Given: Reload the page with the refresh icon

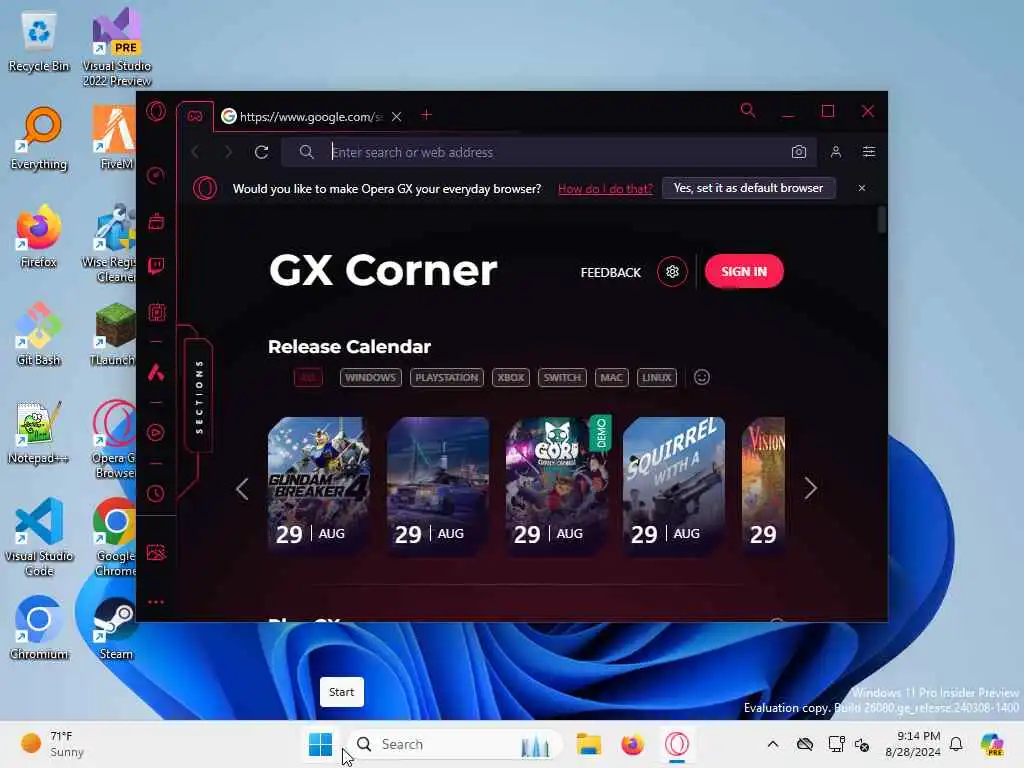Looking at the screenshot, I should click(x=261, y=152).
